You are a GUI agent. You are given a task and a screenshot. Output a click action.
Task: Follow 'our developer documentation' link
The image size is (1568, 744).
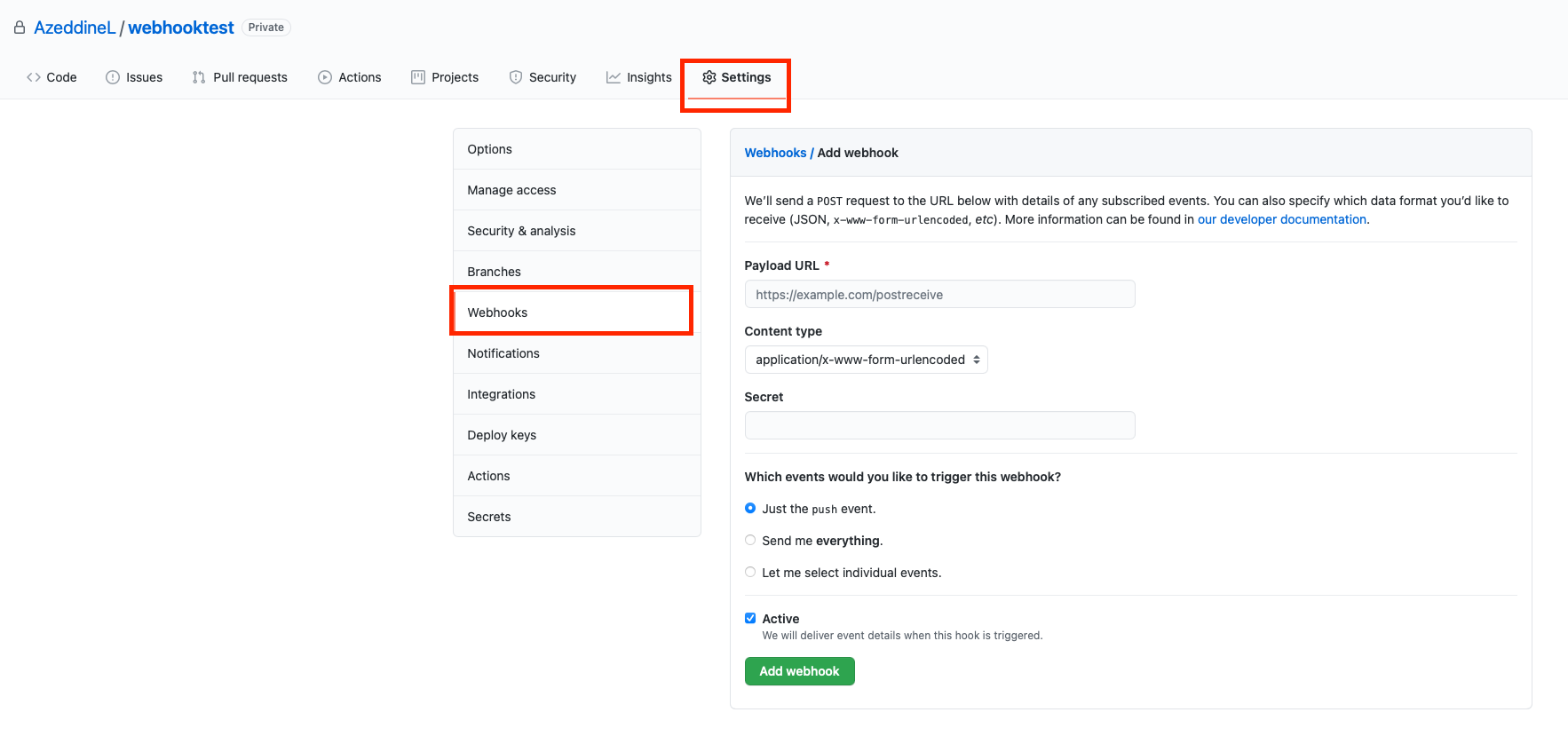click(1282, 219)
